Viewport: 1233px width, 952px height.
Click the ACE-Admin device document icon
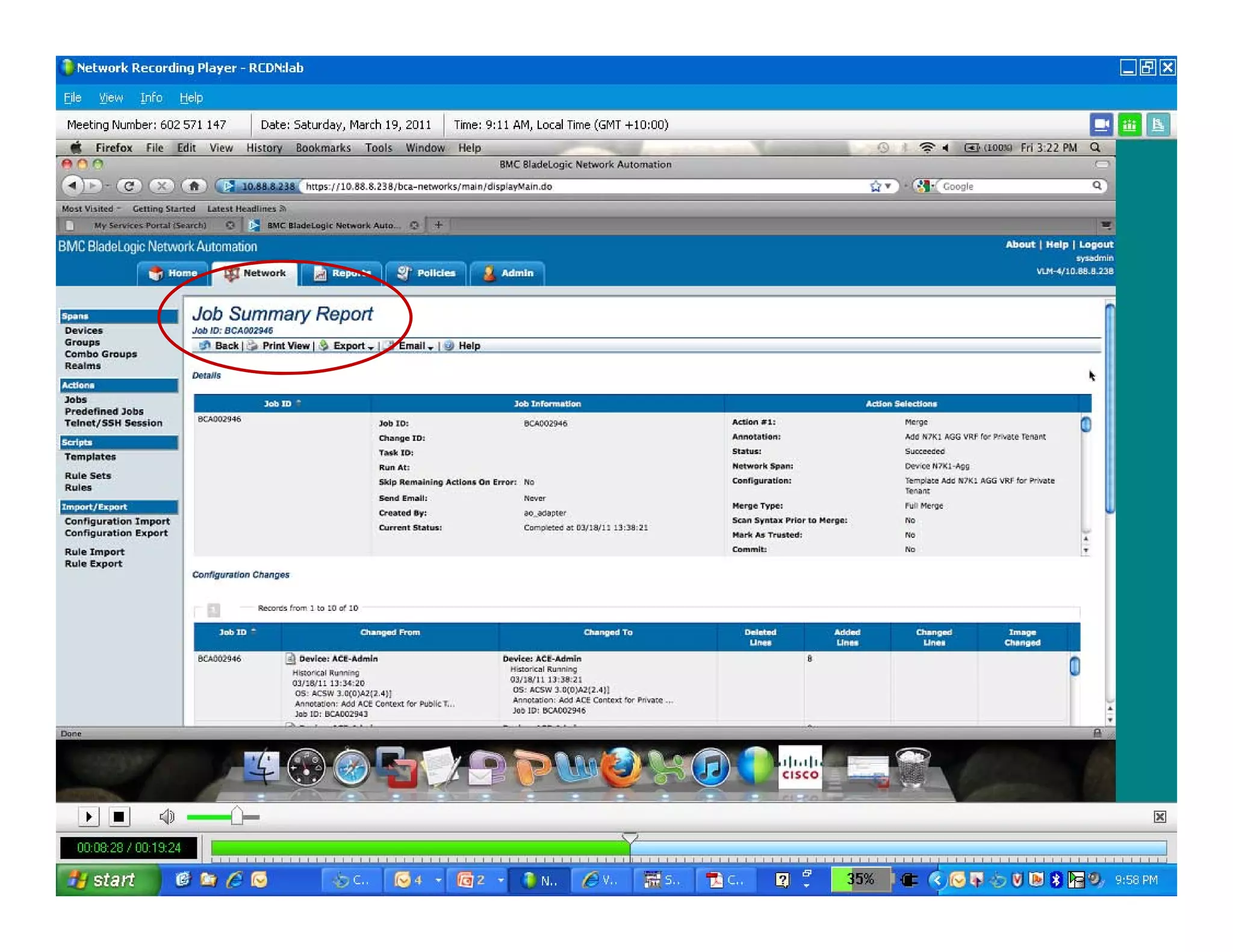[x=290, y=658]
